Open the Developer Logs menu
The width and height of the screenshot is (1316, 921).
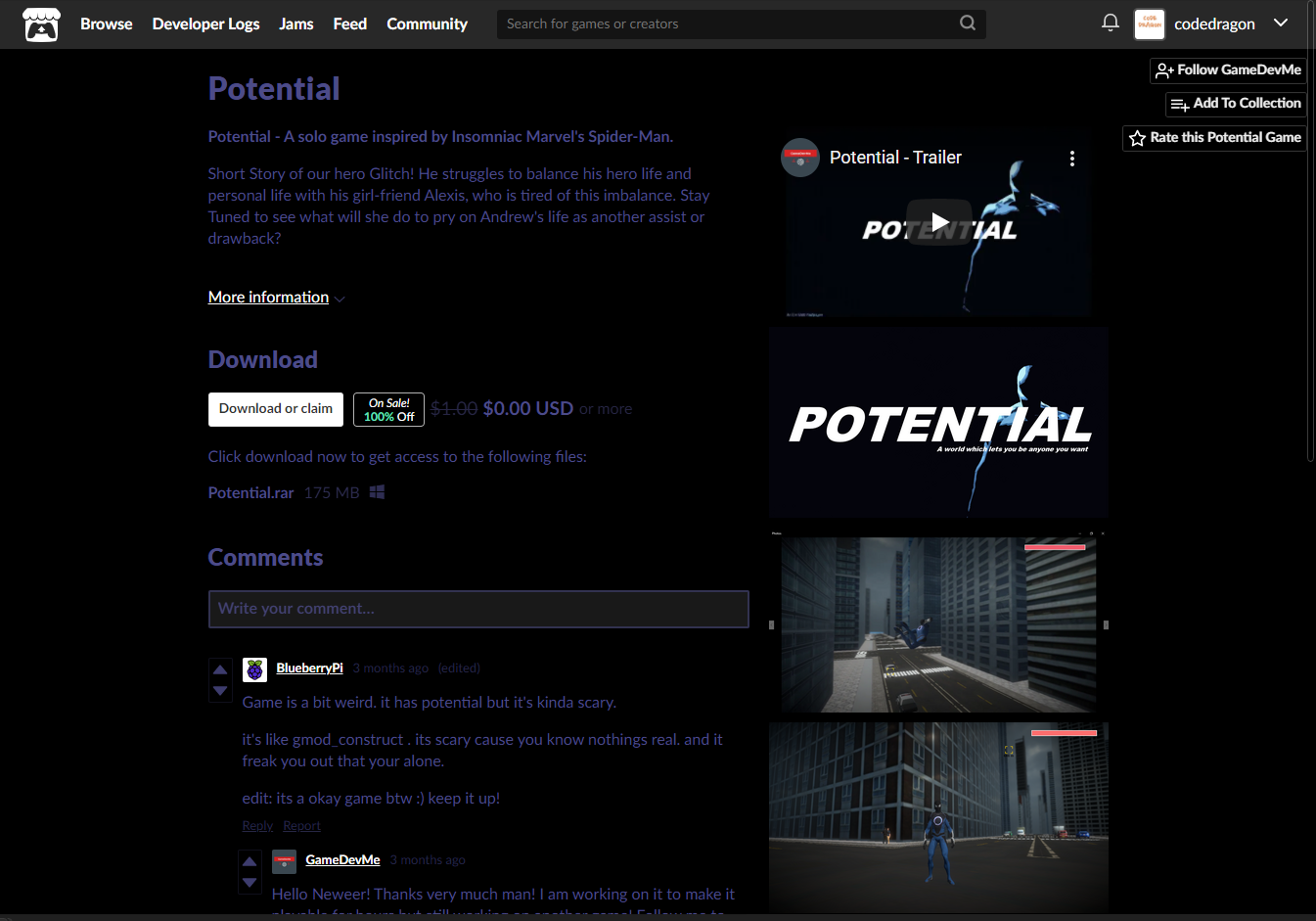205,23
